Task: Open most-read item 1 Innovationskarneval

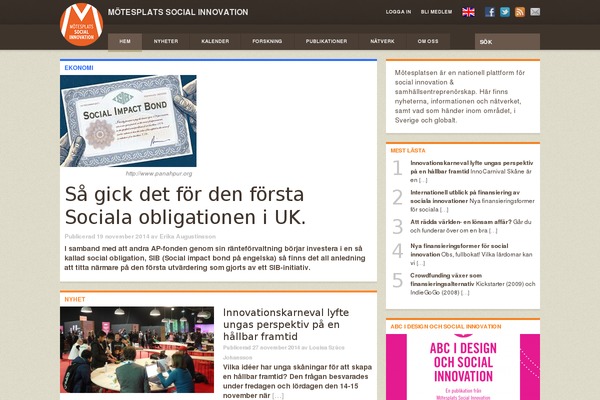Action: coord(472,171)
